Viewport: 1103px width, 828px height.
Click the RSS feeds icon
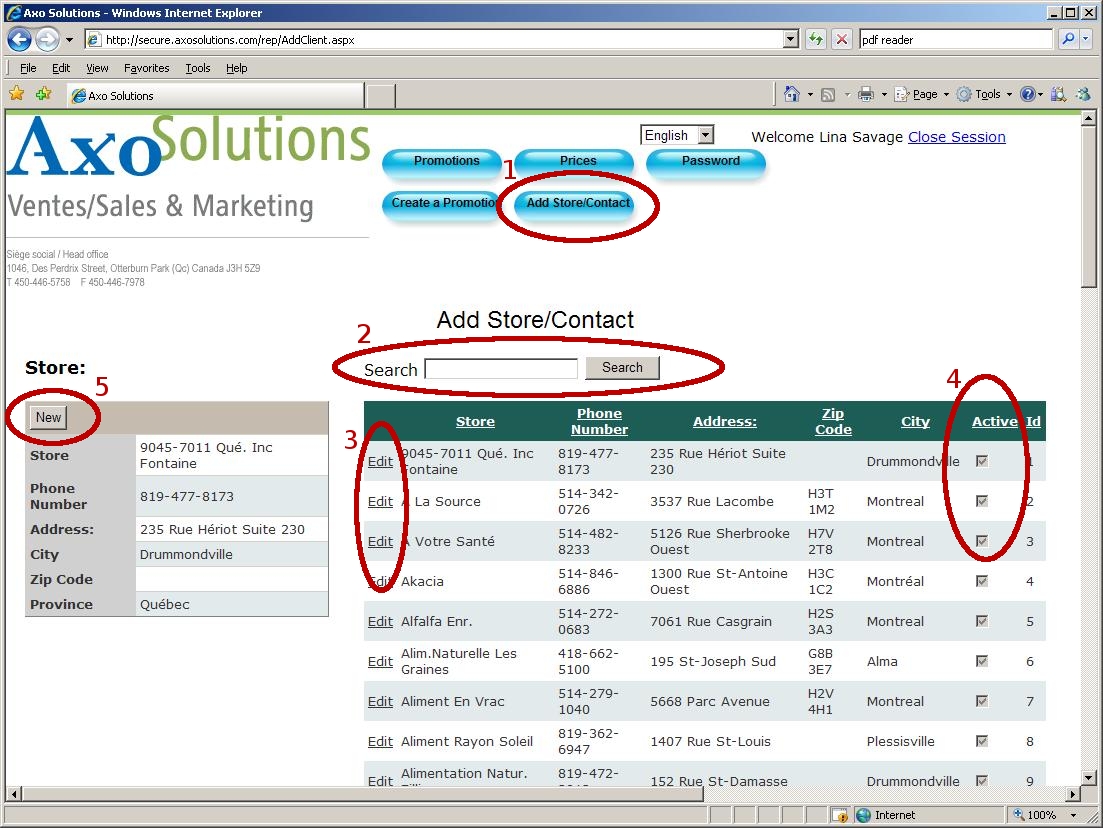829,94
